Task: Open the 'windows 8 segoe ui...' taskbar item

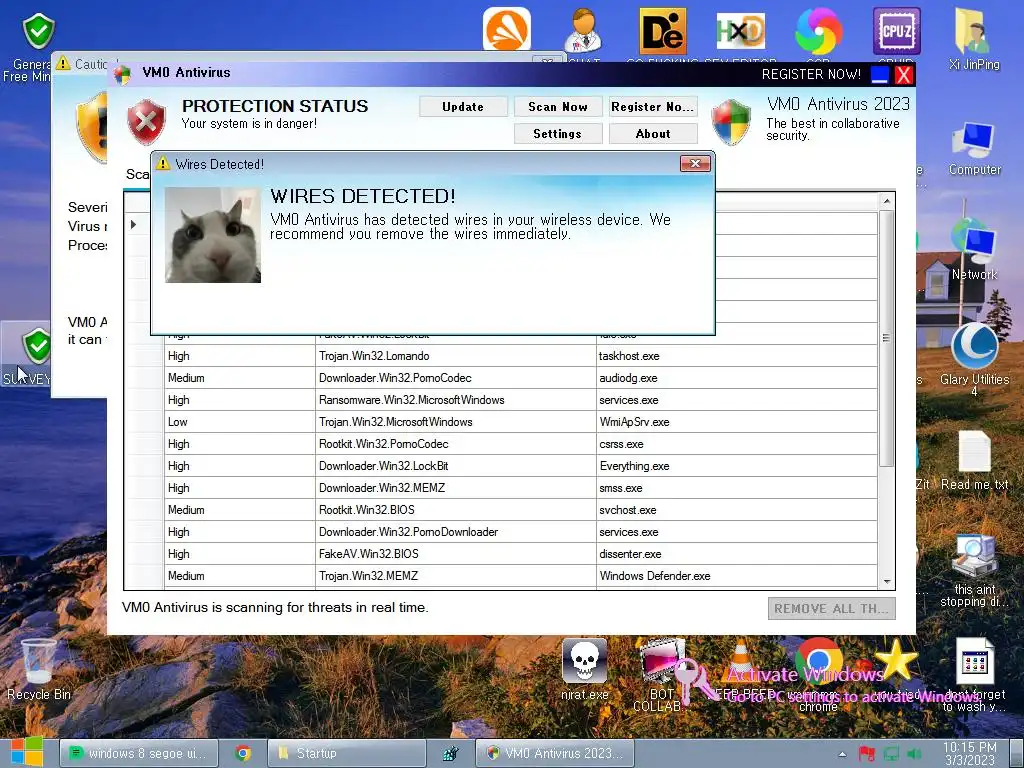Action: tap(139, 753)
